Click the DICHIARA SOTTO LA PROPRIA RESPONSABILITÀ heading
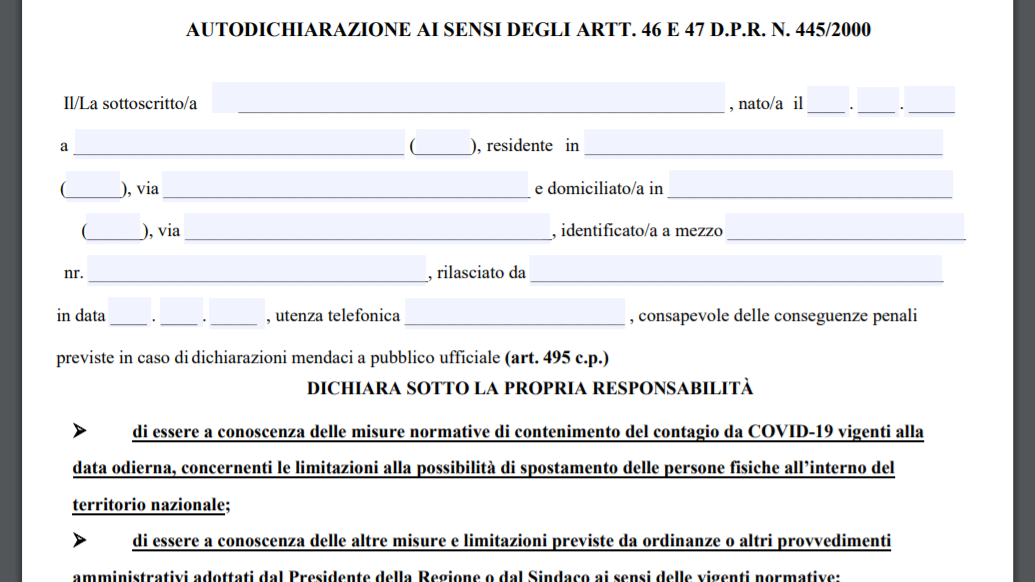The width and height of the screenshot is (1035, 582). (x=529, y=388)
